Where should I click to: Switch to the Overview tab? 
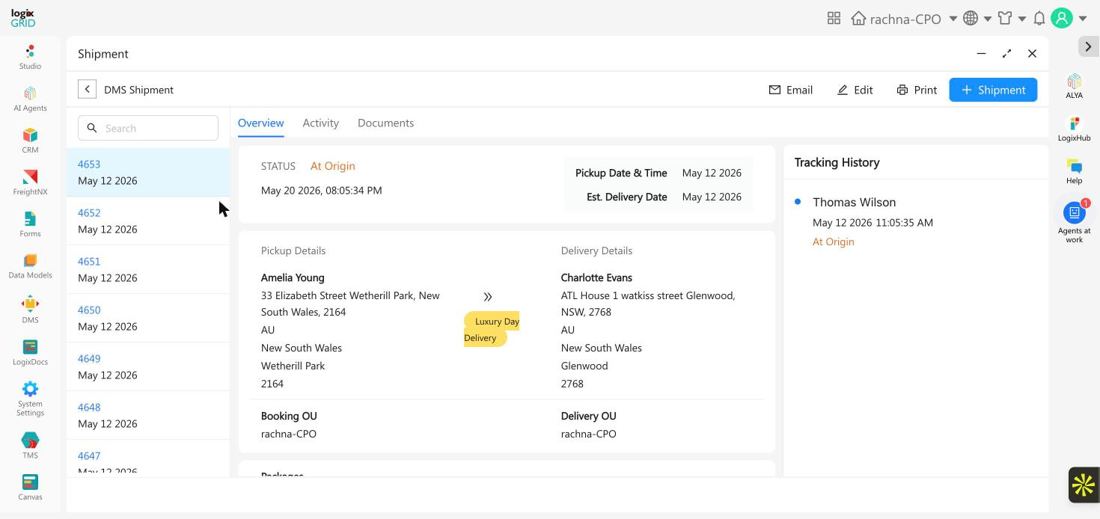[x=261, y=123]
